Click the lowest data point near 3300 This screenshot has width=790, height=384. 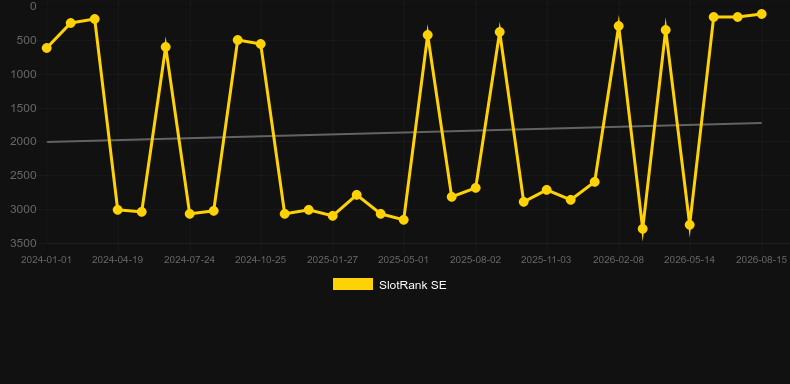click(x=642, y=229)
